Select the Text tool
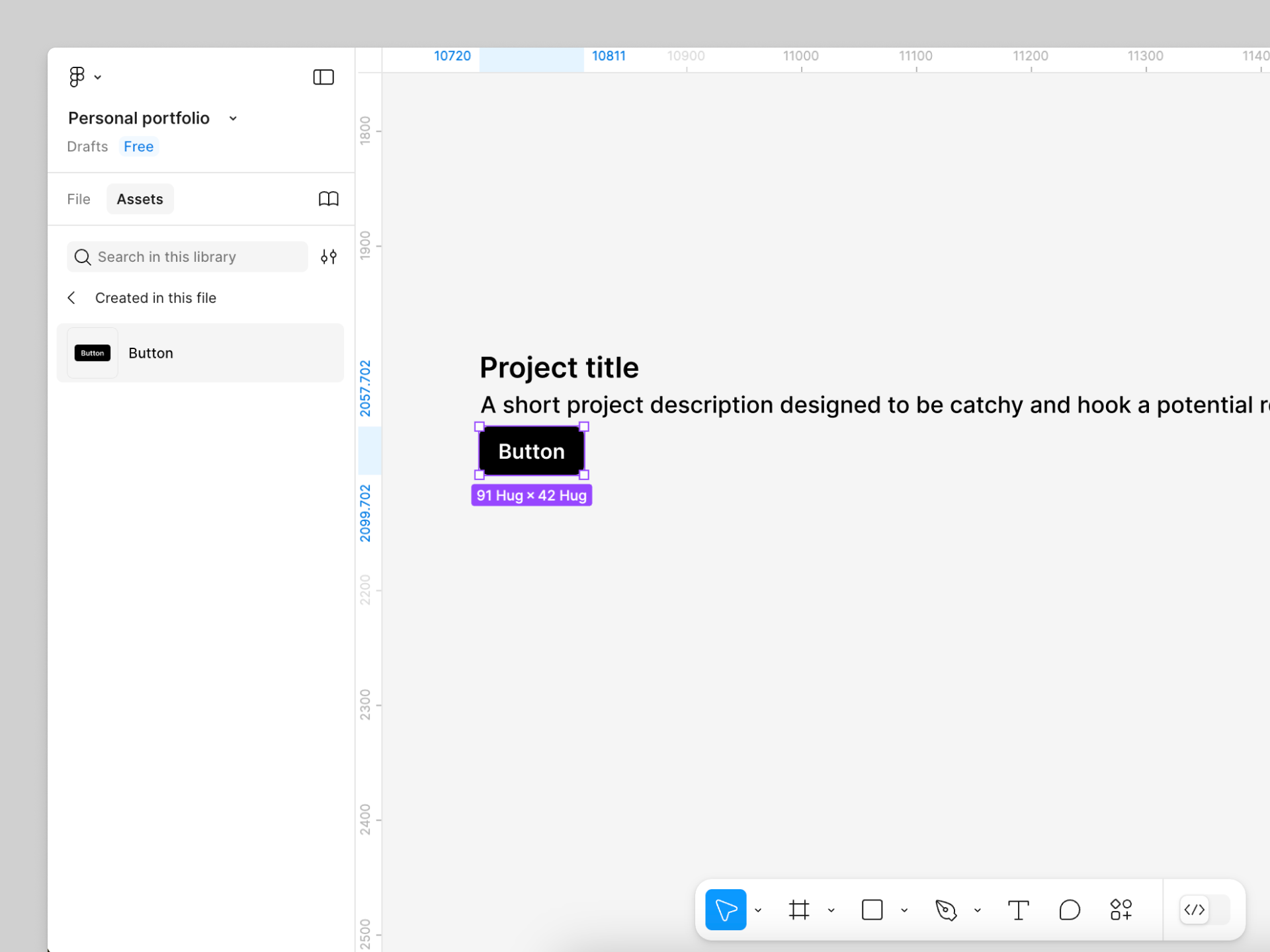 point(1018,910)
